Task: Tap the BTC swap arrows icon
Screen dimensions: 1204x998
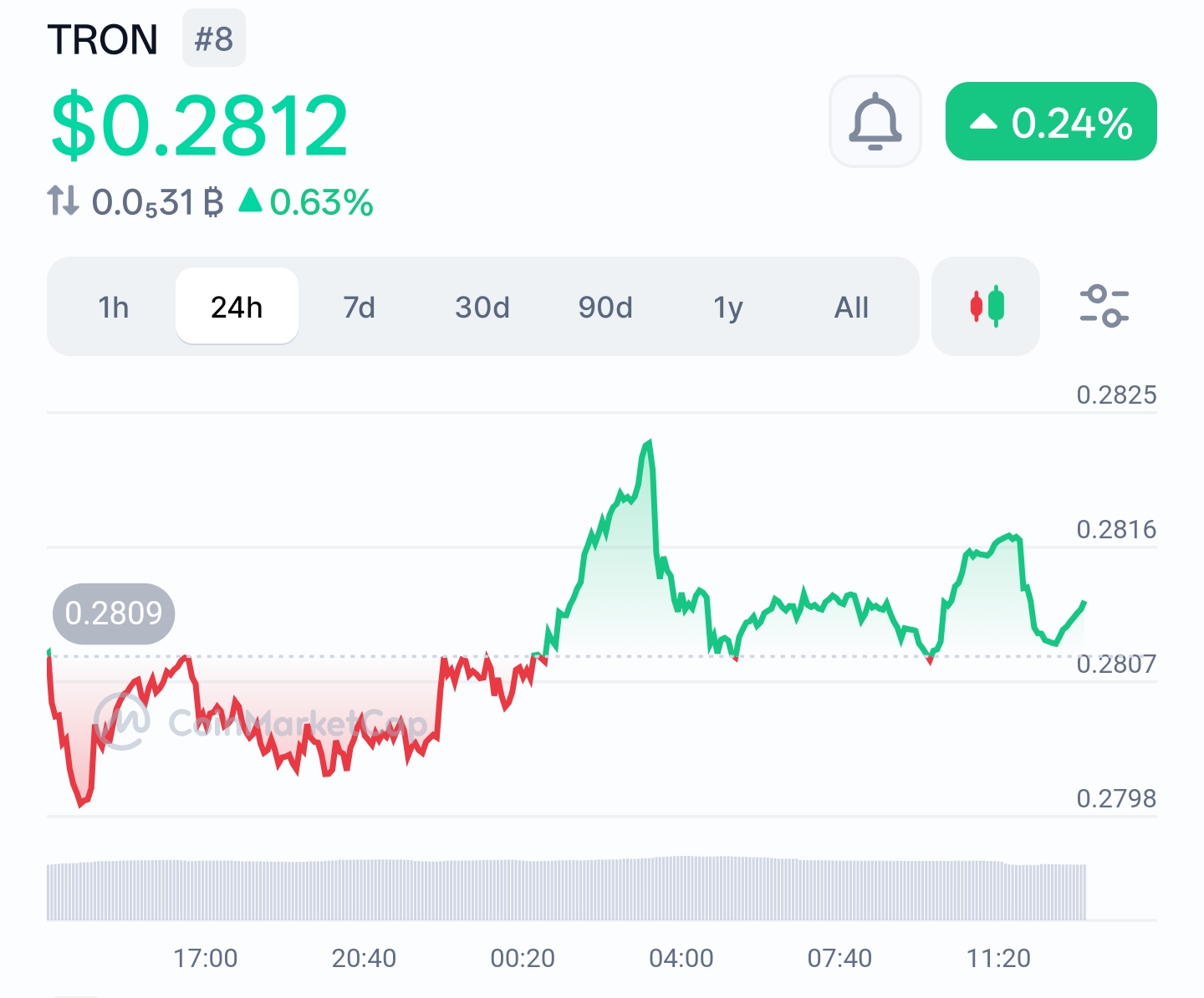Action: pyautogui.click(x=63, y=201)
